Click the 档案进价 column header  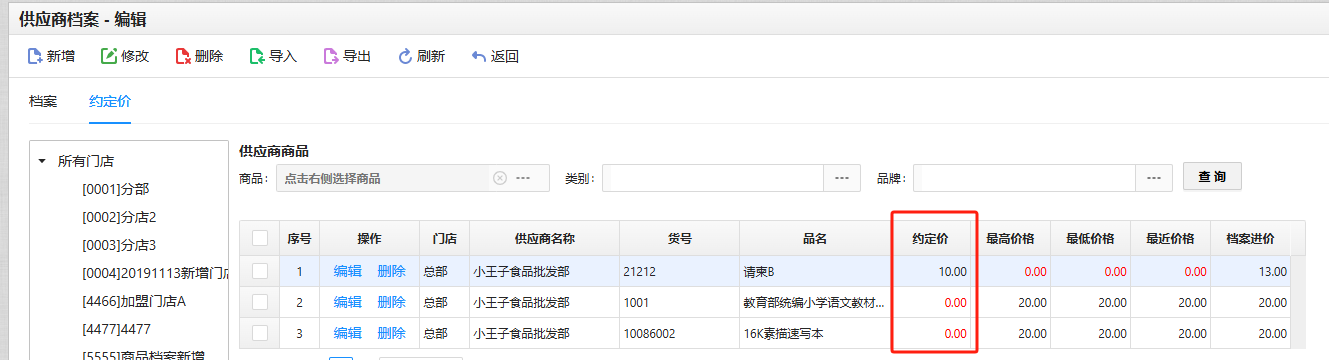point(1250,239)
